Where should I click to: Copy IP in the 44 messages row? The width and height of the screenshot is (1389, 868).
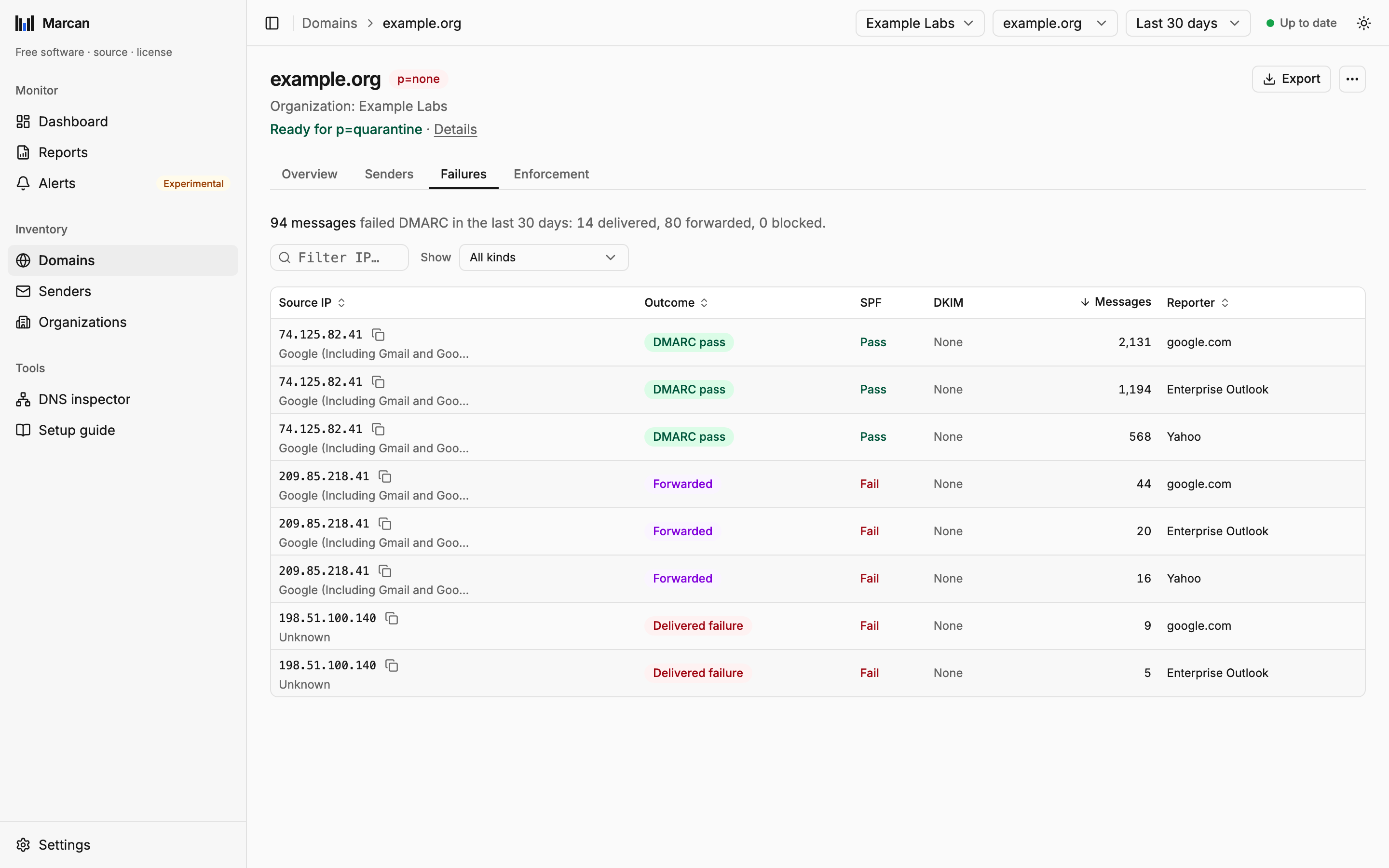click(x=385, y=476)
